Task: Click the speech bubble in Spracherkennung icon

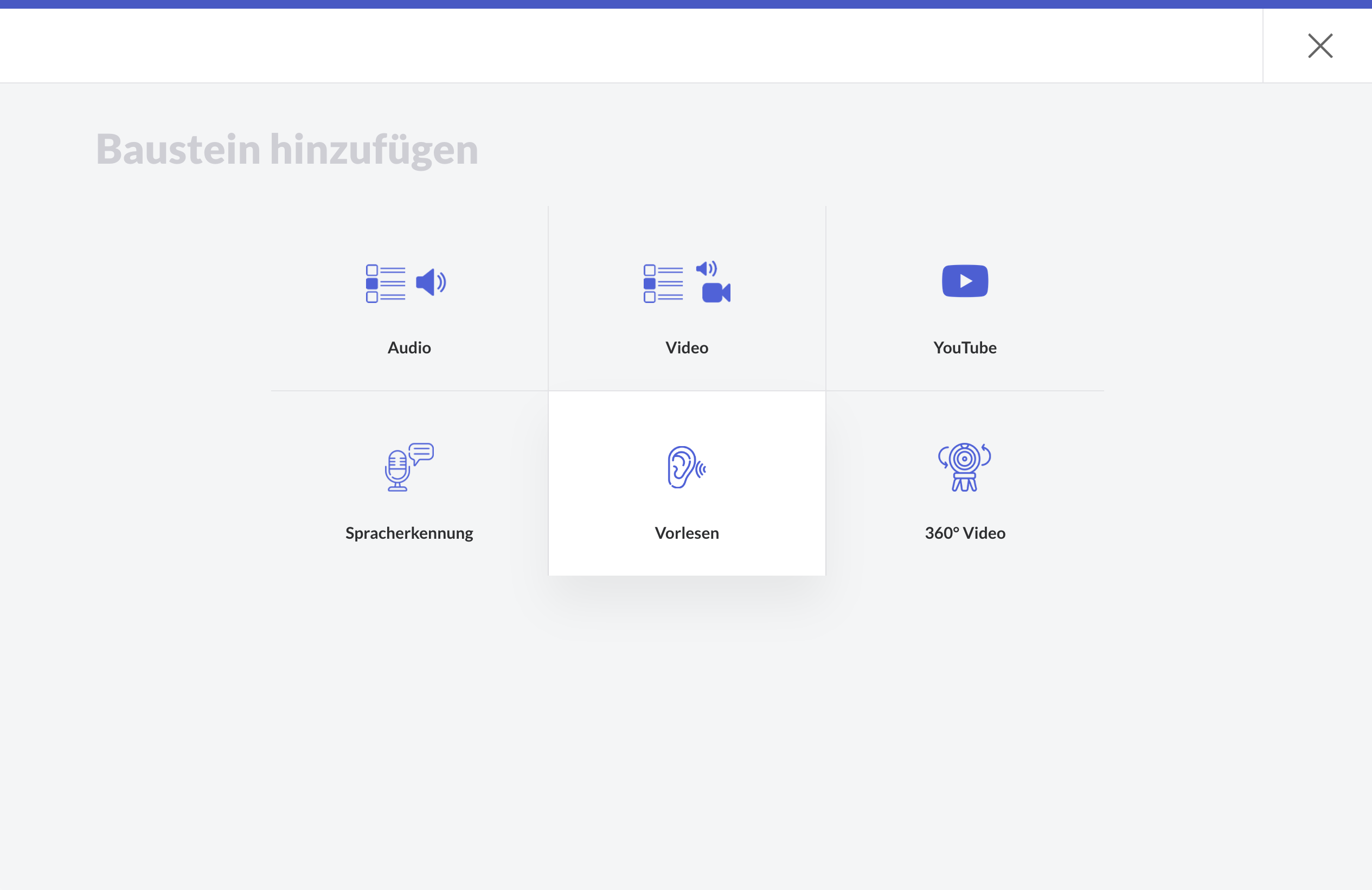Action: [x=422, y=452]
